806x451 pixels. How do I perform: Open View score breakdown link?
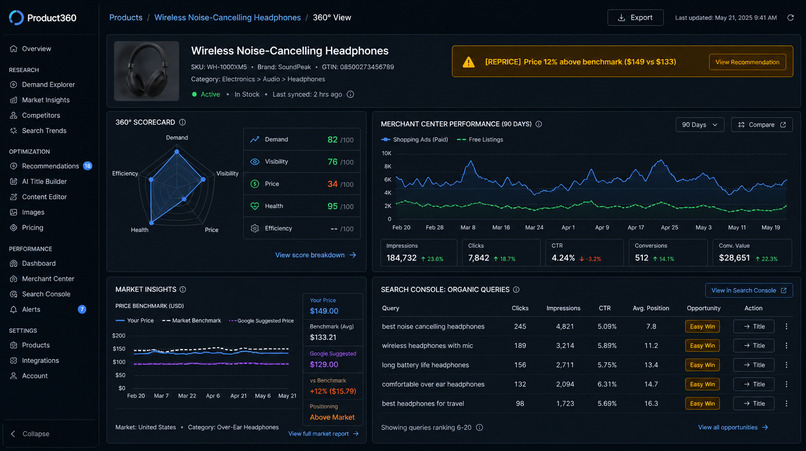tap(316, 255)
